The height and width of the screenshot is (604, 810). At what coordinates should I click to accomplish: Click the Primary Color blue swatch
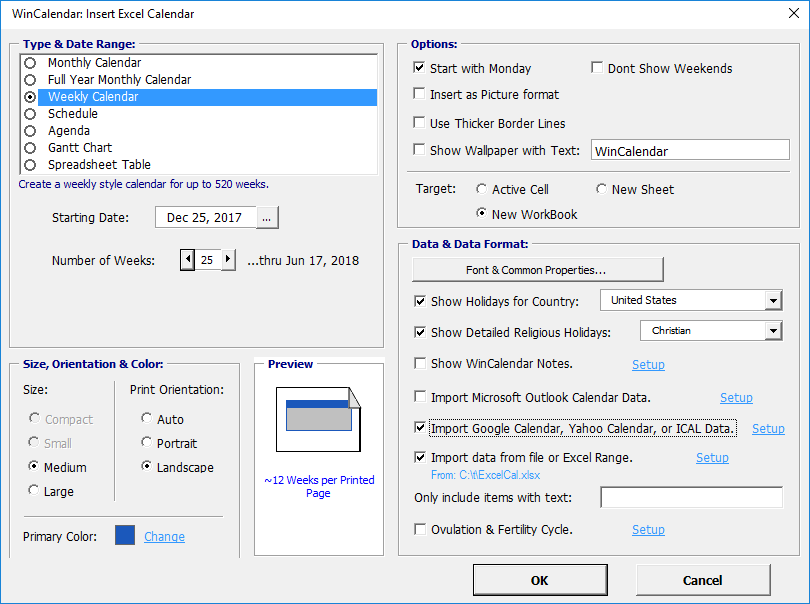tap(125, 536)
